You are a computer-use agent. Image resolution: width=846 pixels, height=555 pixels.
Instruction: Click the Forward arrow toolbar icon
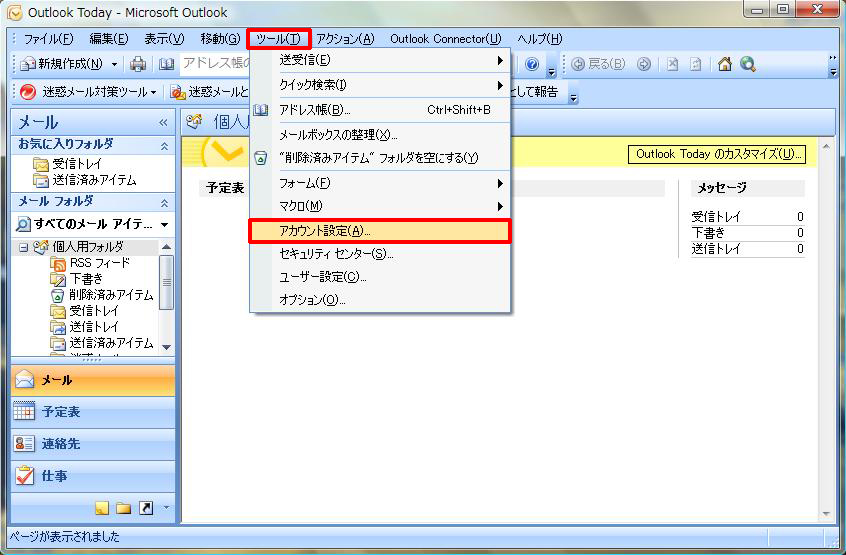[644, 64]
